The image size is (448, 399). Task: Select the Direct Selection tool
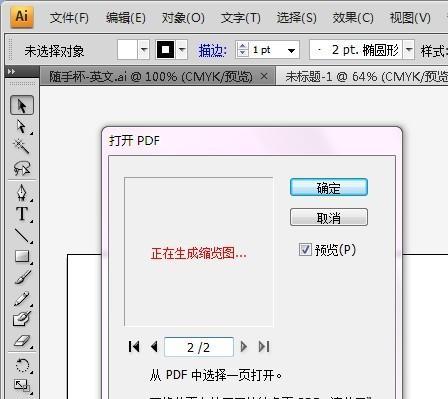click(22, 127)
